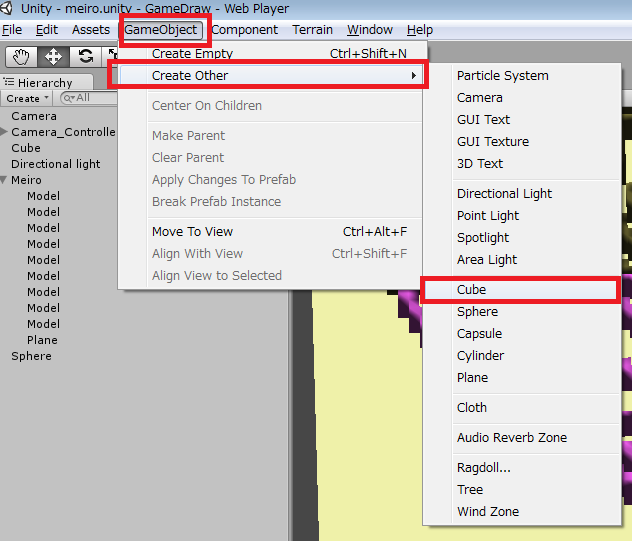Select the Move tool
The width and height of the screenshot is (632, 541).
point(53,56)
